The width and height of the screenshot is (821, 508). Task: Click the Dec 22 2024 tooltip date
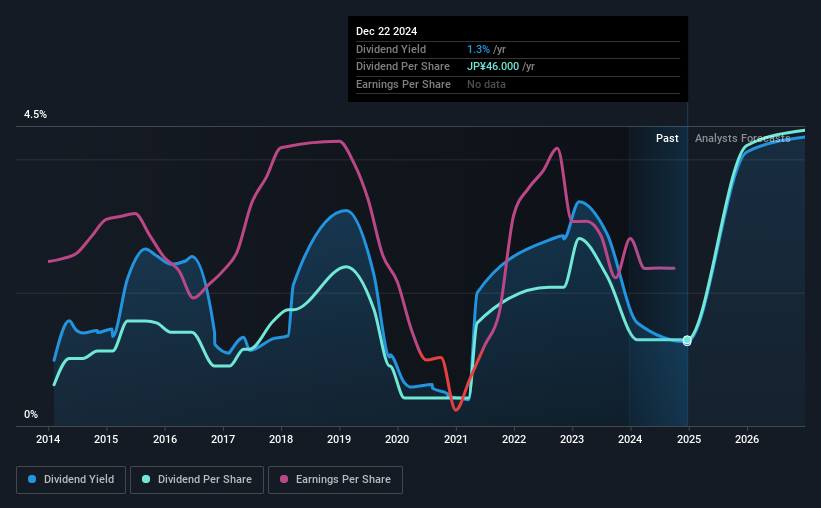(x=386, y=31)
